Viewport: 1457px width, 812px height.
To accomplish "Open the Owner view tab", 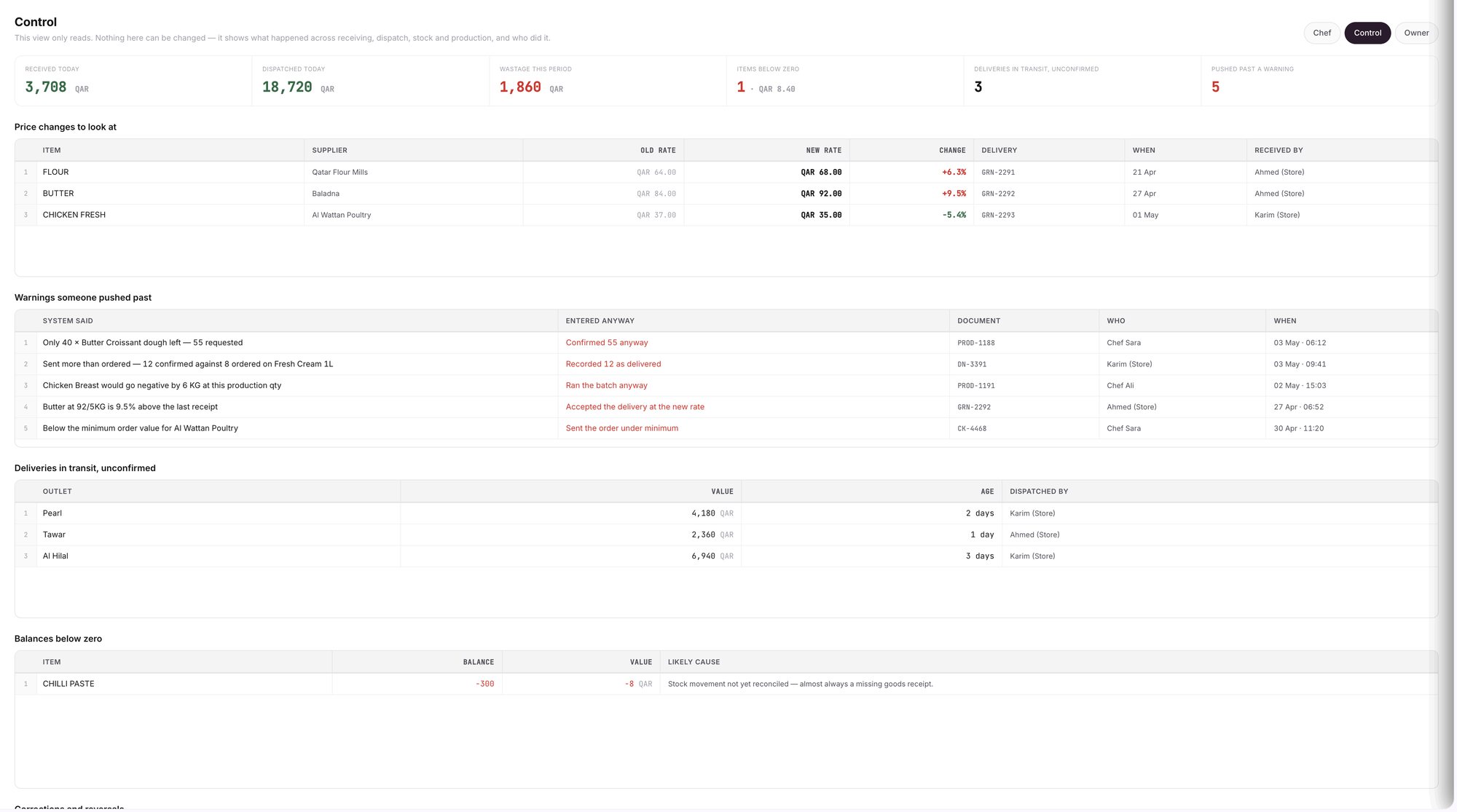I will point(1416,33).
